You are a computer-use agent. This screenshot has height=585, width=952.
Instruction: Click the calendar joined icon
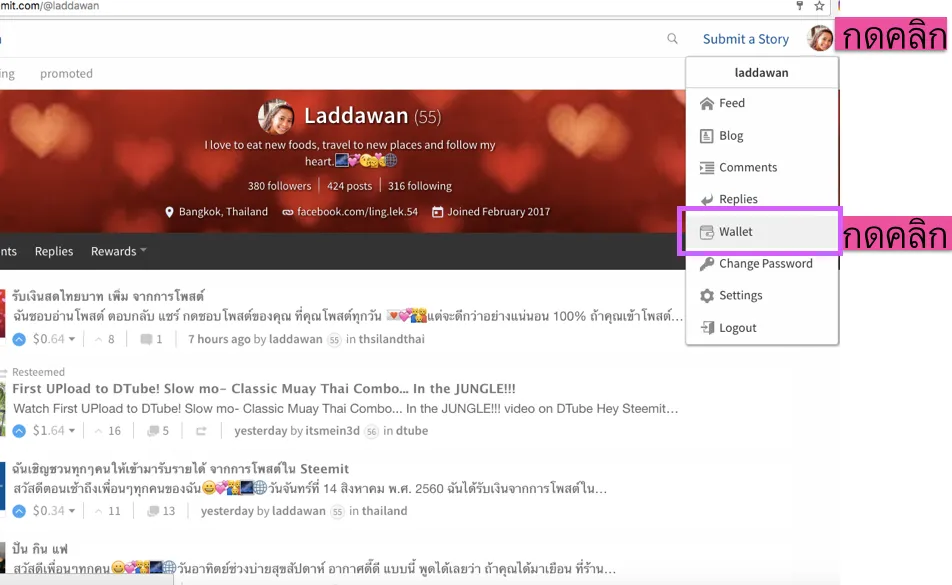[437, 212]
